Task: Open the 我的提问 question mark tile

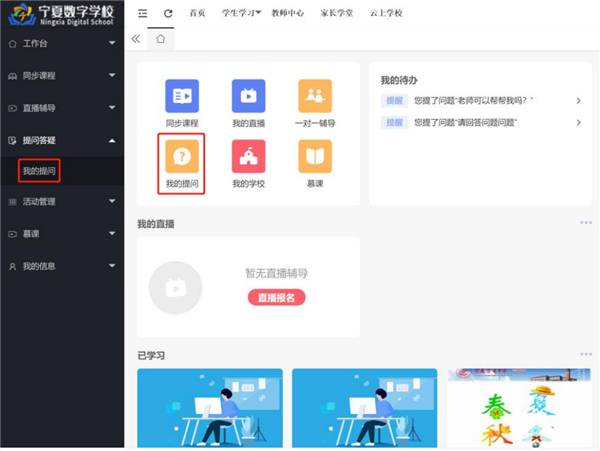Action: (x=182, y=156)
